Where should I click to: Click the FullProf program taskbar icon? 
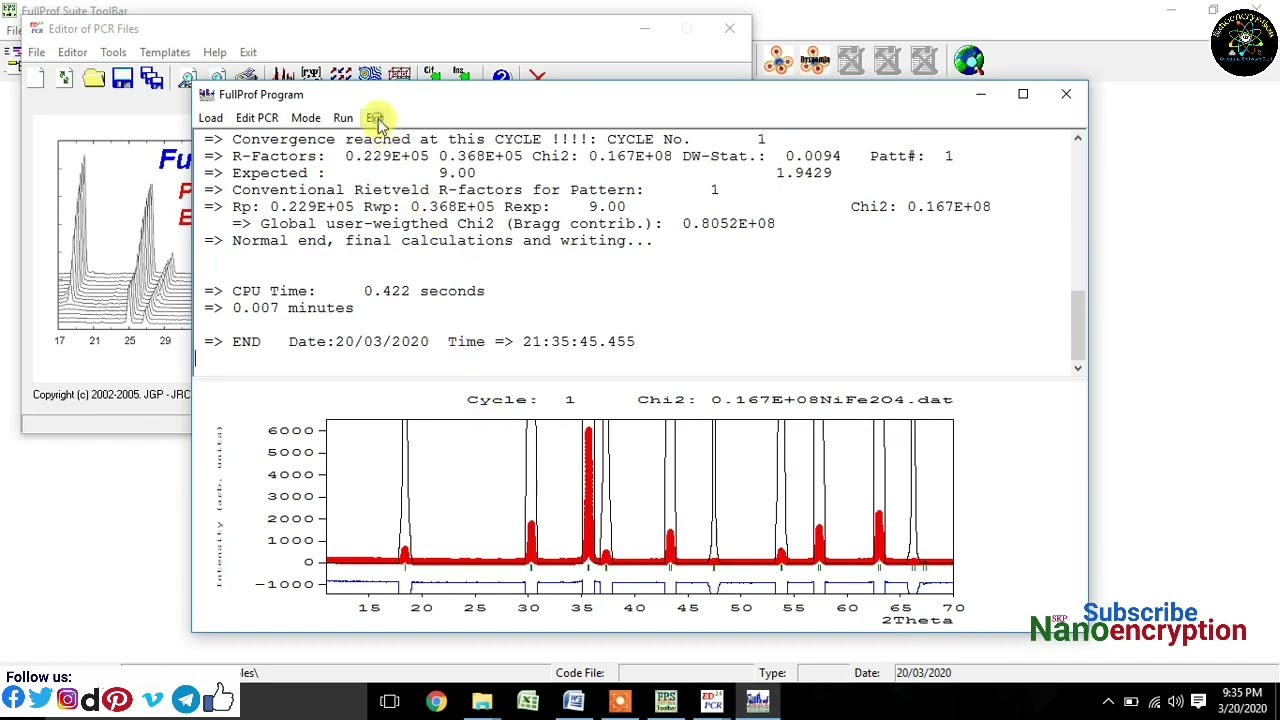pyautogui.click(x=758, y=701)
